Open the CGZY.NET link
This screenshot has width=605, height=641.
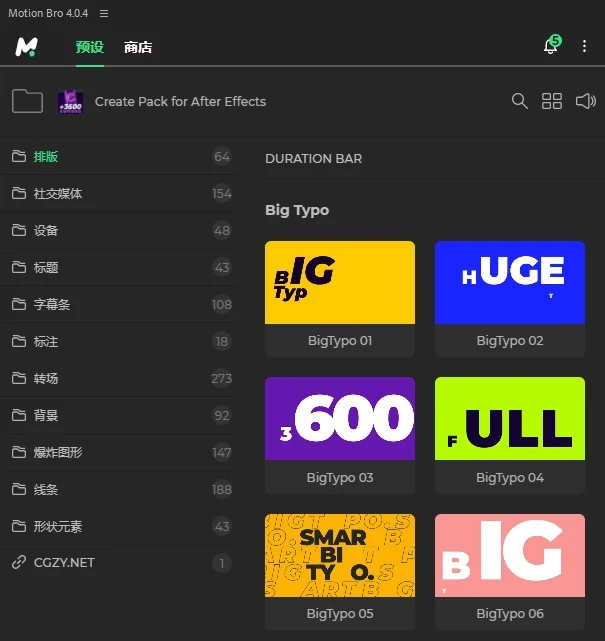pyautogui.click(x=64, y=563)
